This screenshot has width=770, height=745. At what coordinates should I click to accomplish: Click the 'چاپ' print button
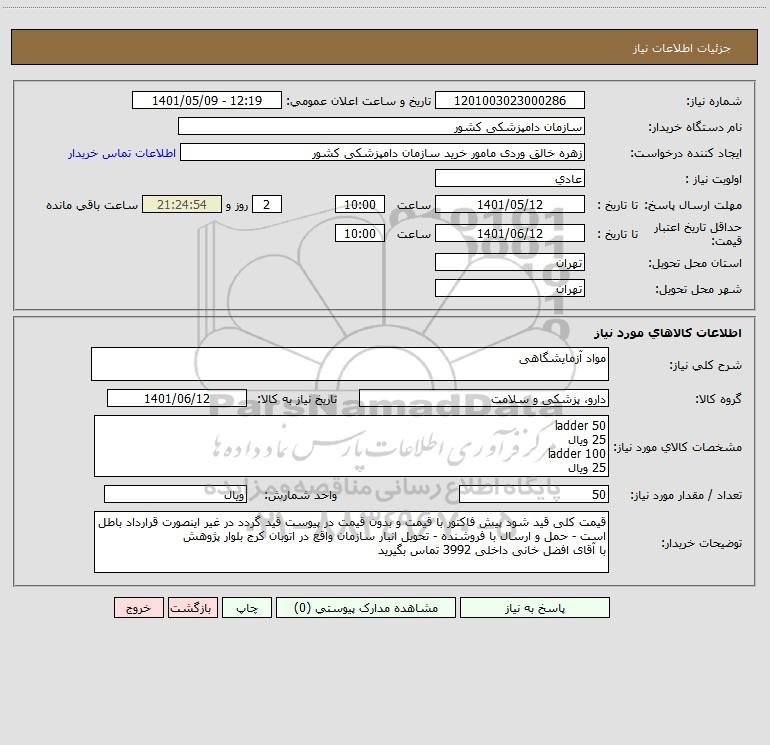[x=247, y=607]
